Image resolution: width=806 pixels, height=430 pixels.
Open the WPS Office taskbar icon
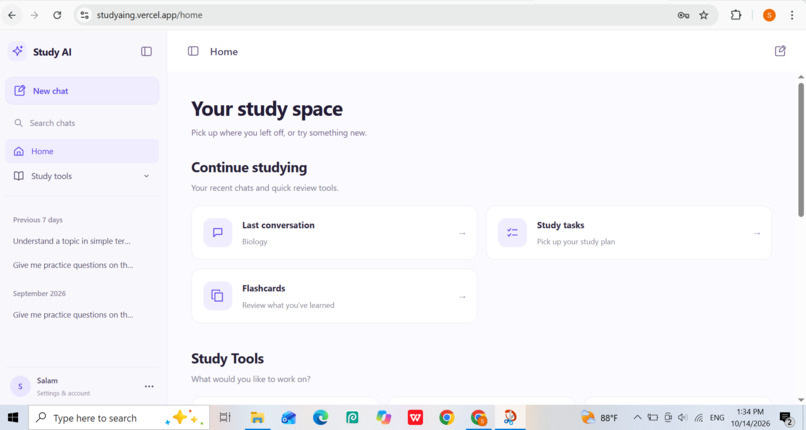415,418
